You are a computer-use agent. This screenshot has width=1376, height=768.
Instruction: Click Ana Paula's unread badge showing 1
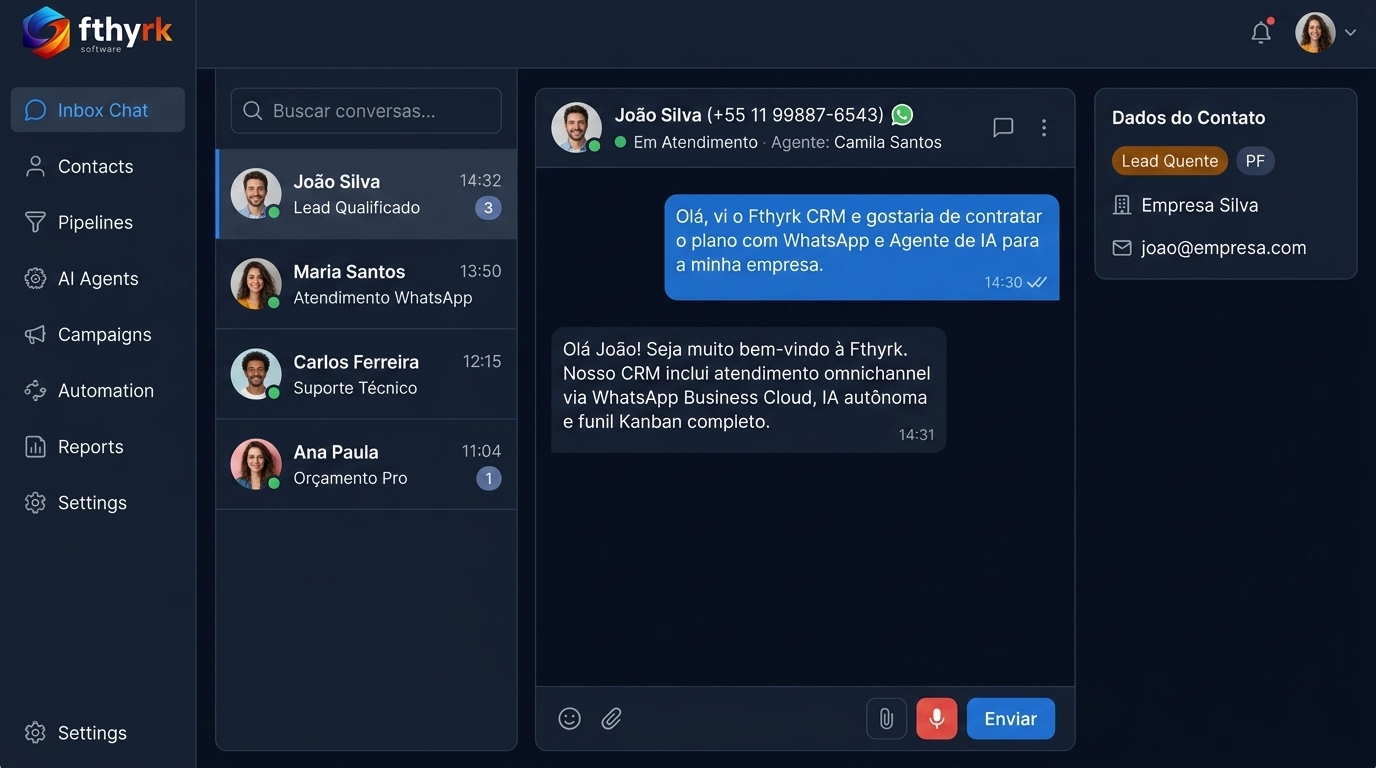point(488,478)
